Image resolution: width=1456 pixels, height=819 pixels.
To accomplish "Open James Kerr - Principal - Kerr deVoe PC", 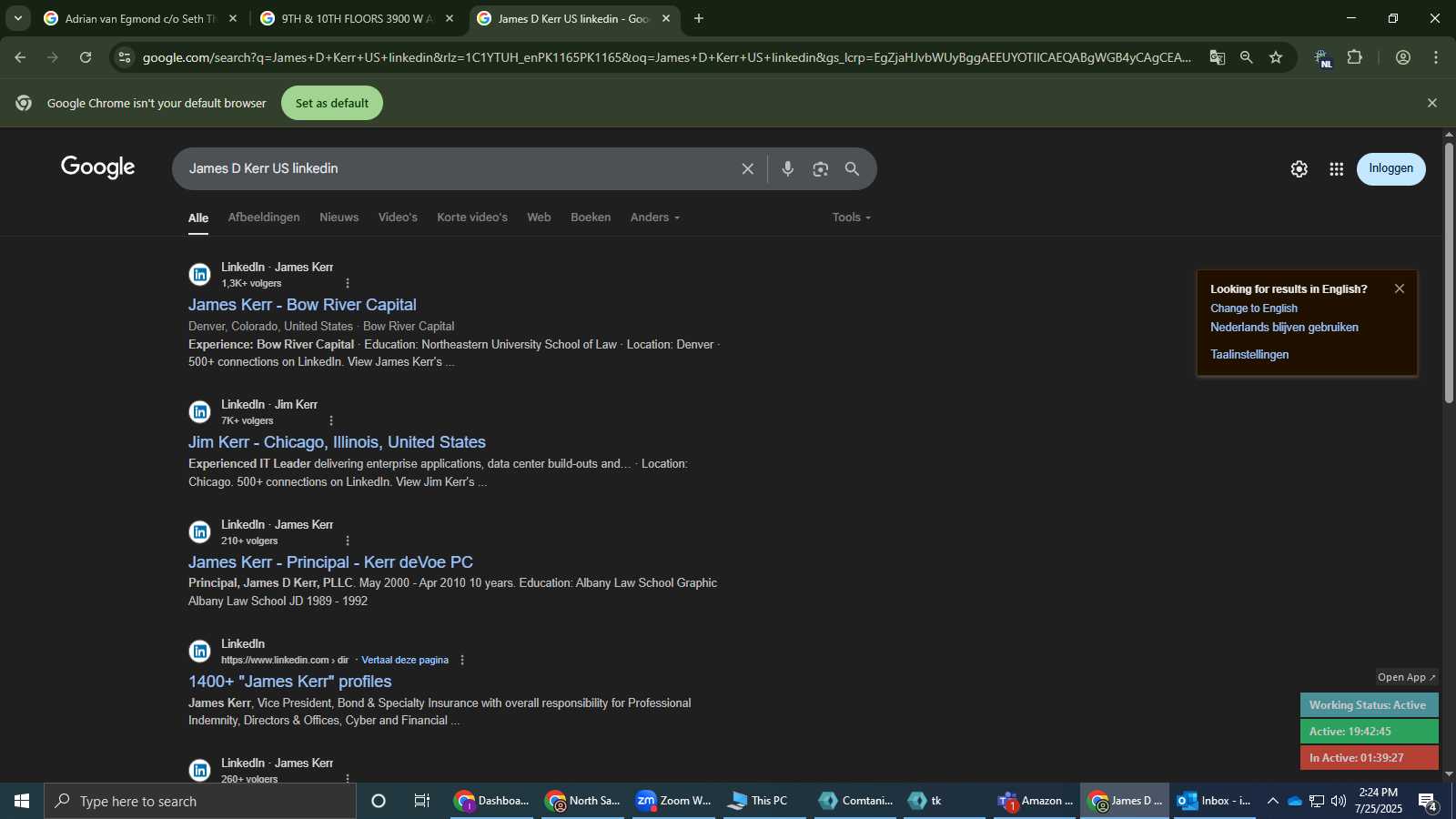I will coord(330,562).
